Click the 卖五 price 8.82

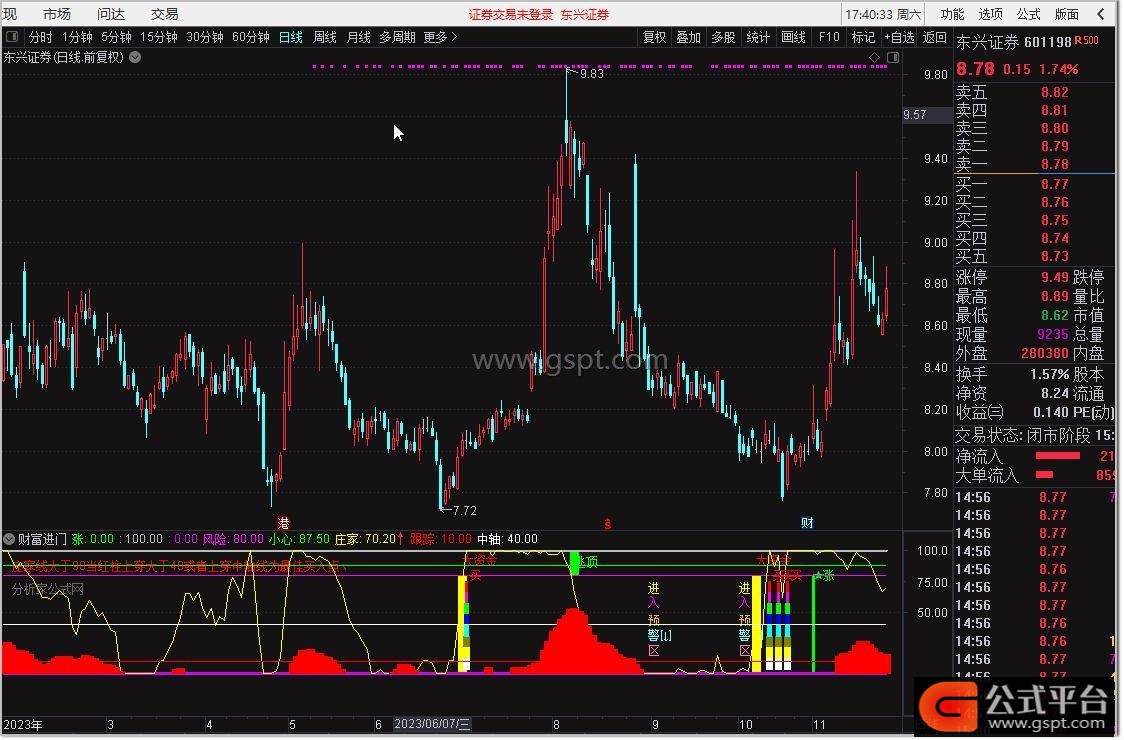click(1054, 92)
